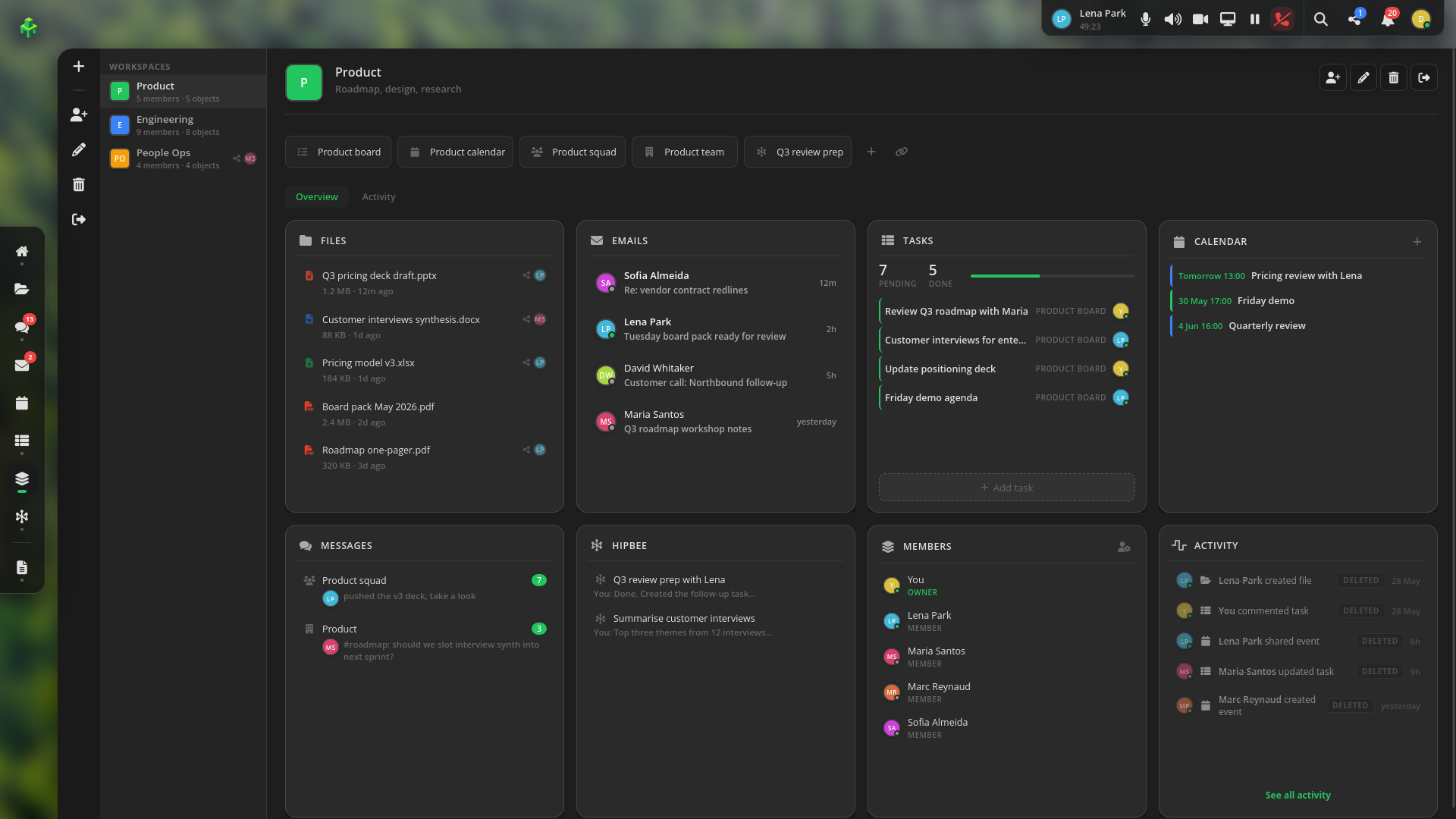Select member Marc Reynaud
This screenshot has width=1456, height=819.
[1007, 692]
